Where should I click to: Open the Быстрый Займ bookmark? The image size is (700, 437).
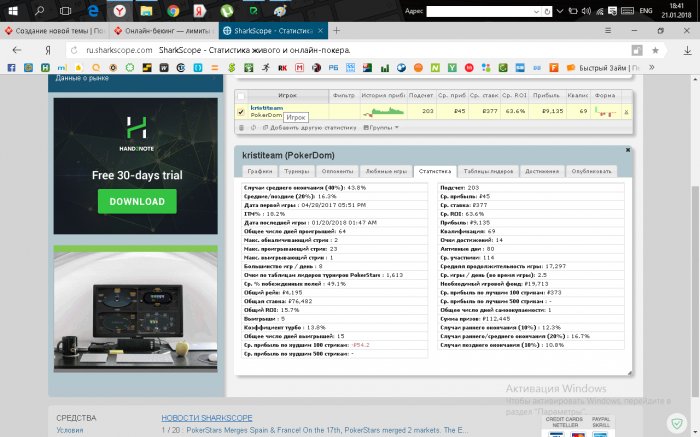(x=603, y=68)
